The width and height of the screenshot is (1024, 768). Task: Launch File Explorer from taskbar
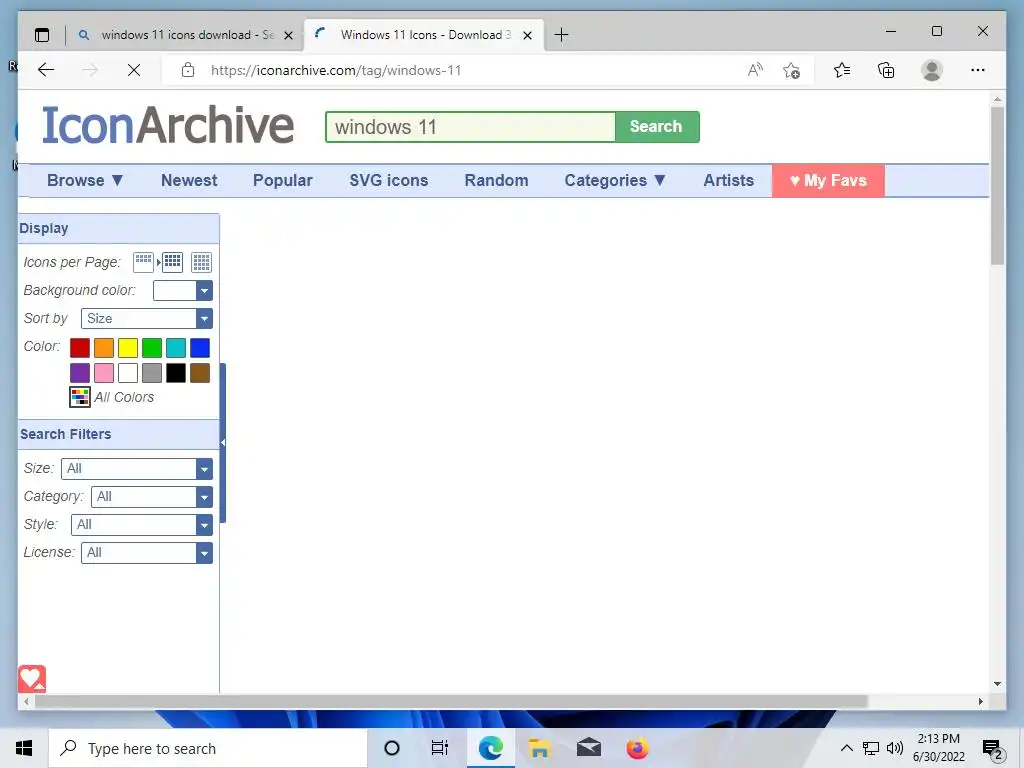539,748
